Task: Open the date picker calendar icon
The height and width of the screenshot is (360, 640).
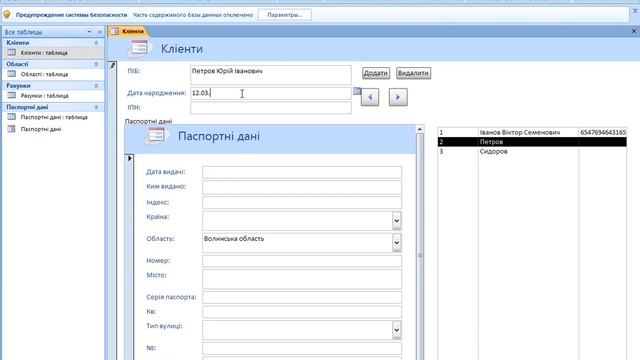Action: (357, 91)
